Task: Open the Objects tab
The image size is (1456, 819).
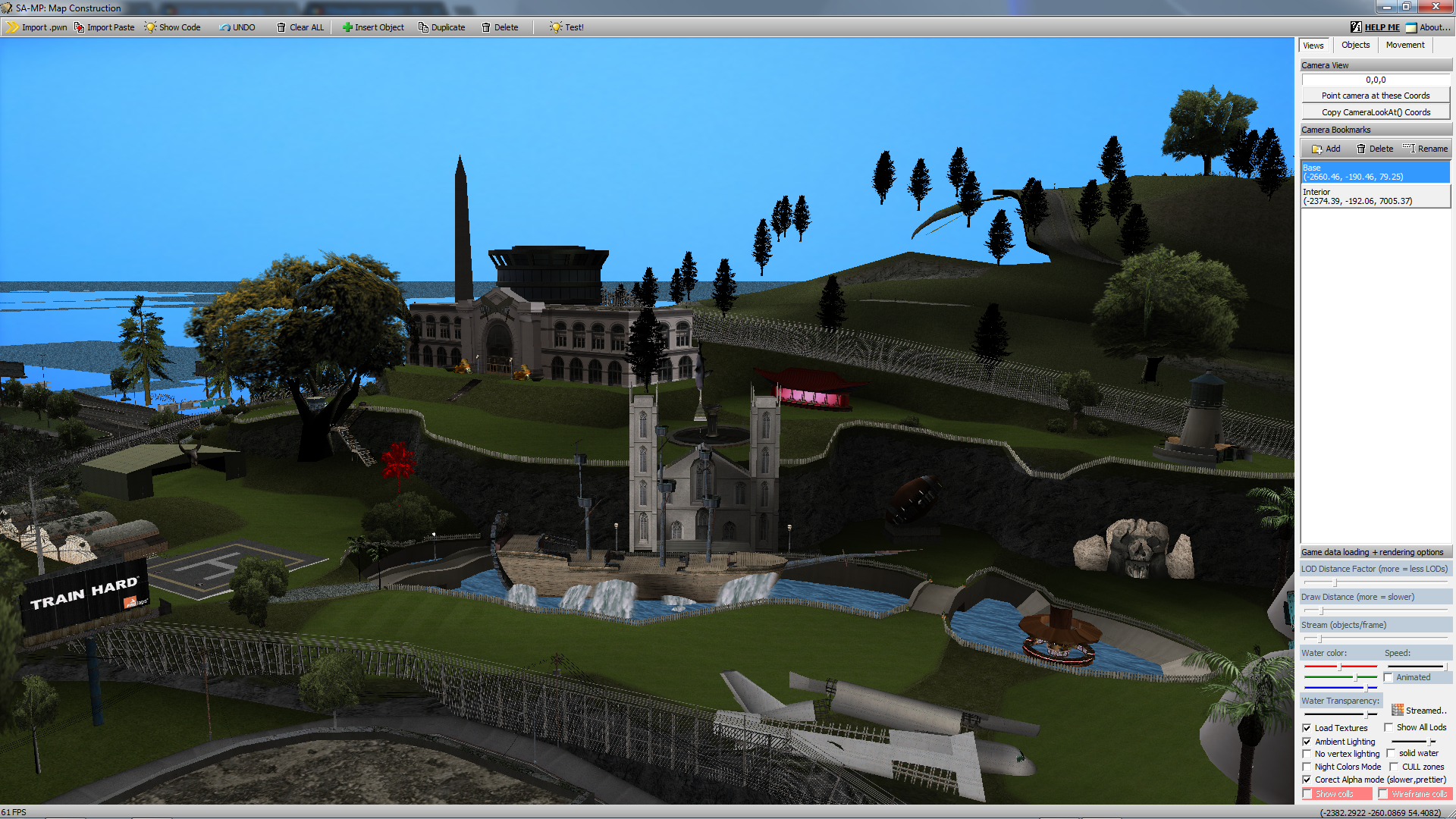Action: [1355, 45]
